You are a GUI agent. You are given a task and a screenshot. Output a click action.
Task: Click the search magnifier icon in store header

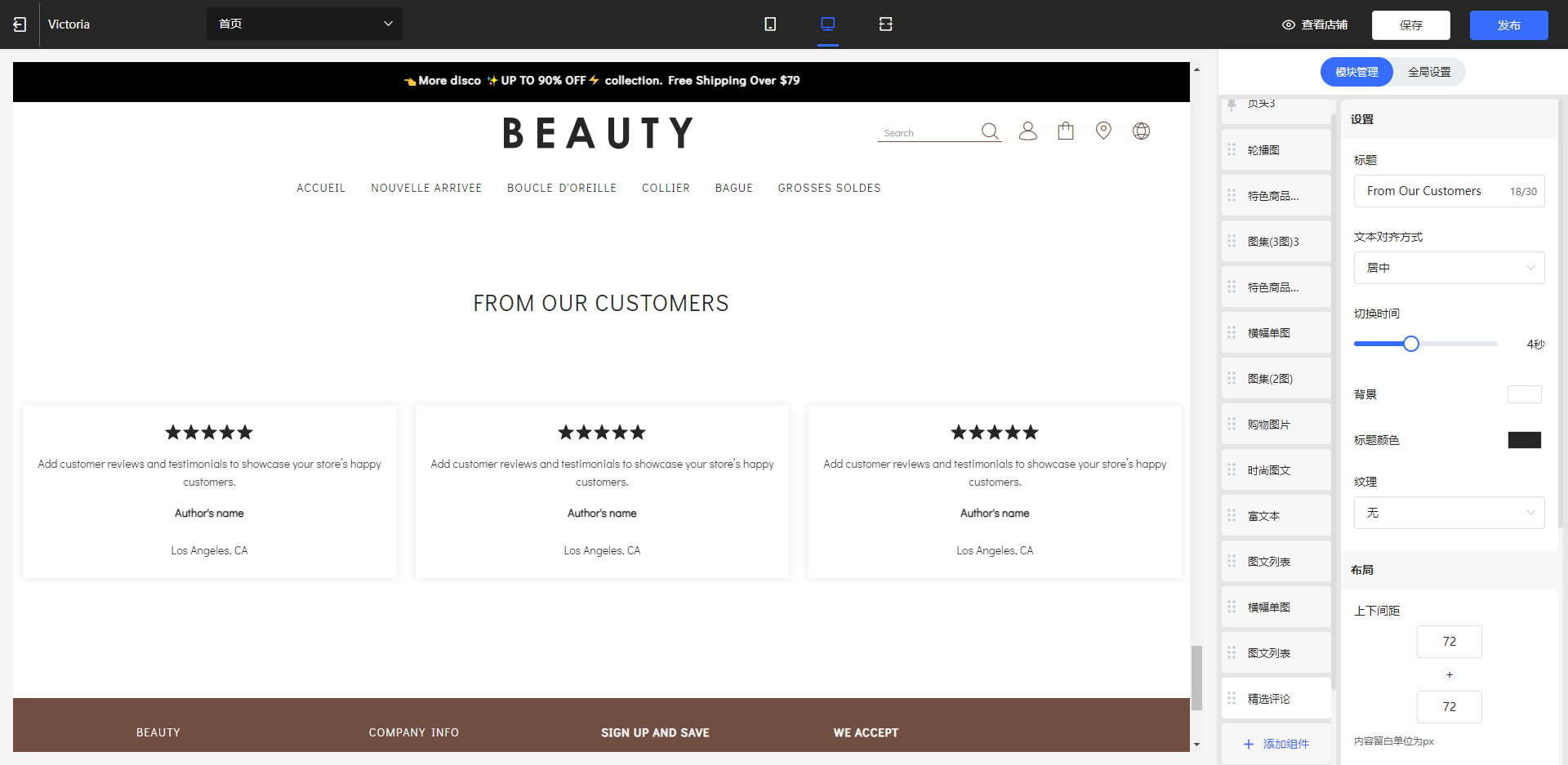pos(990,131)
